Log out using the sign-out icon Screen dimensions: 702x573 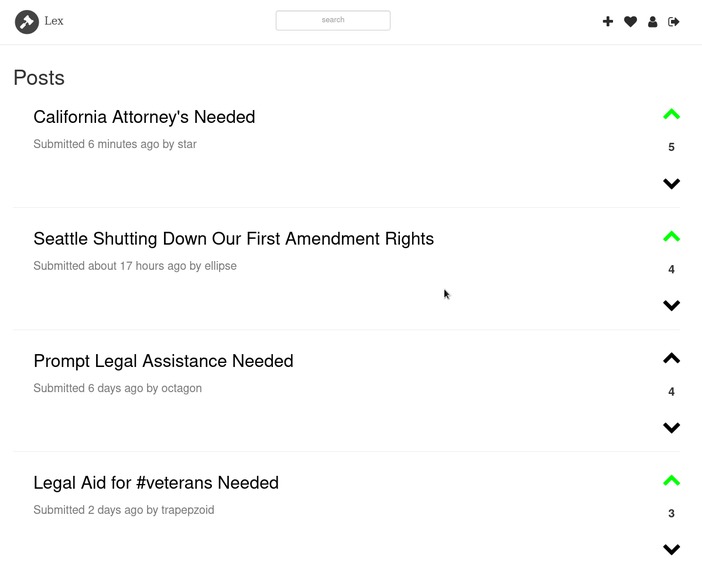674,21
